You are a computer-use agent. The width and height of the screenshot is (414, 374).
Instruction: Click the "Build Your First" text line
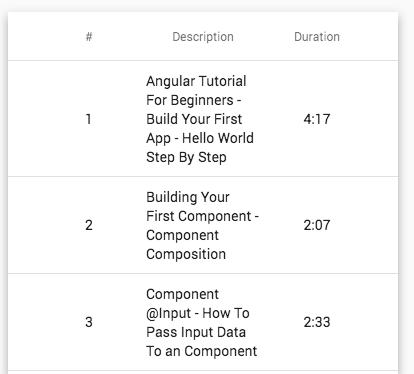(x=194, y=119)
